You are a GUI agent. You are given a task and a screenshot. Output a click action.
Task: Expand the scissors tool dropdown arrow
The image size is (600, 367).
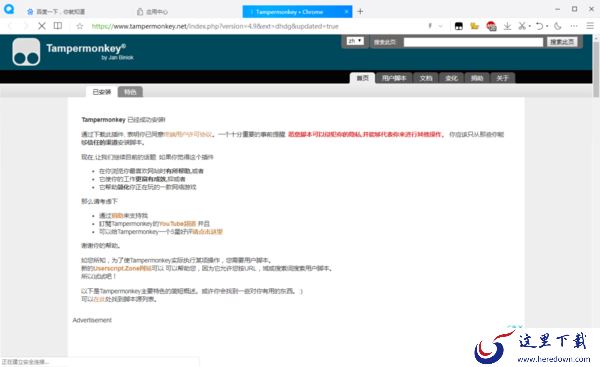point(530,26)
